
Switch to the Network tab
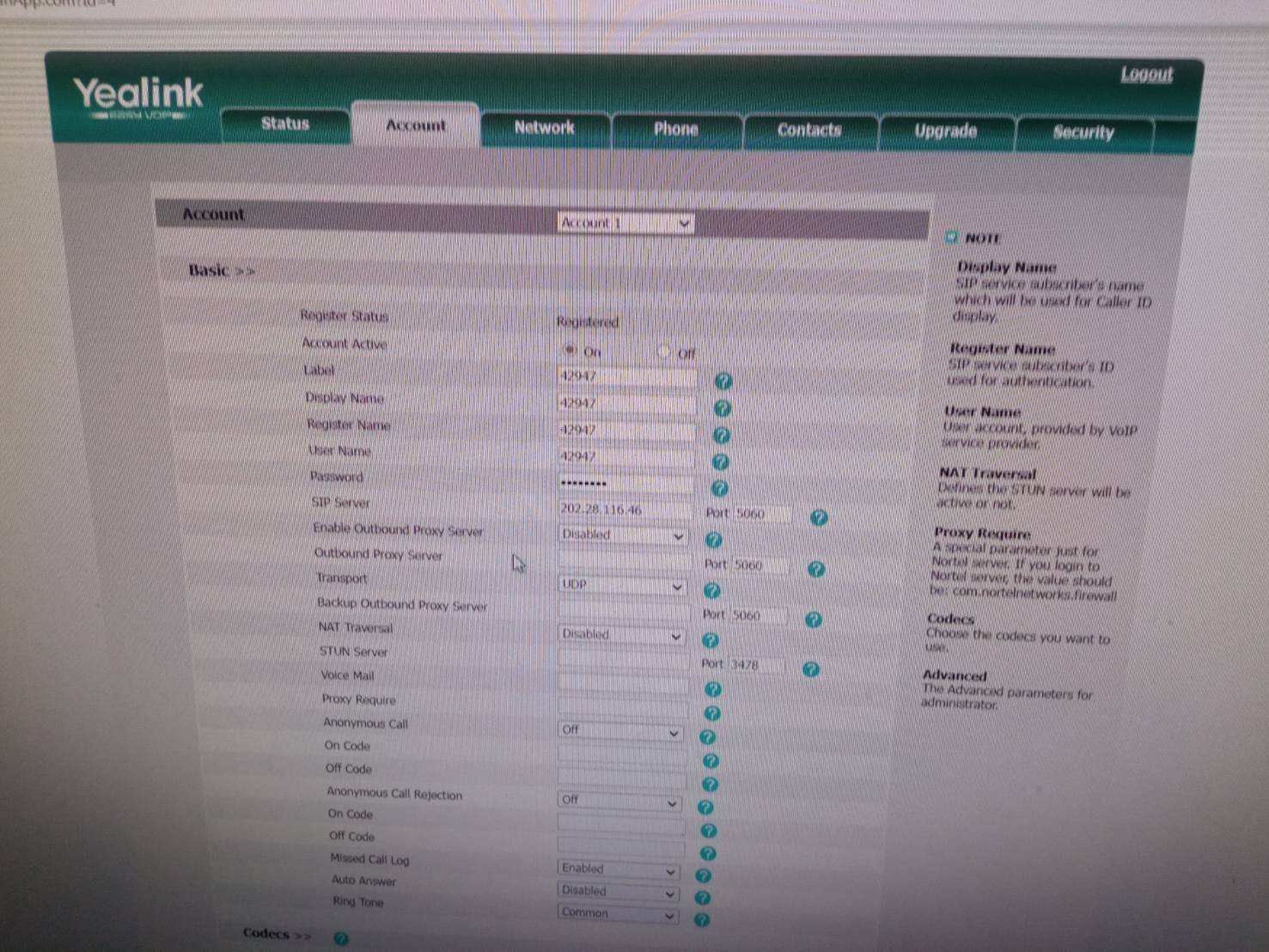coord(545,128)
